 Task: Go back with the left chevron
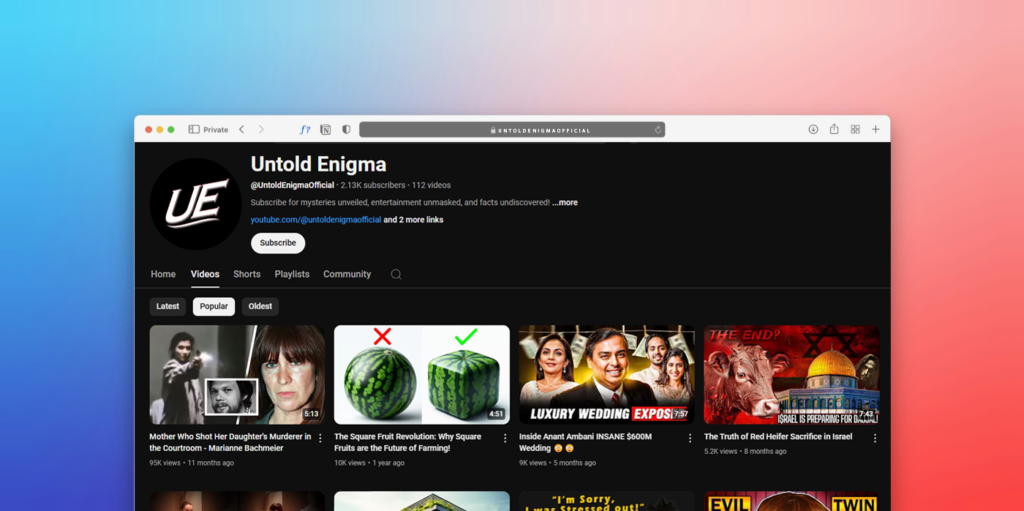coord(242,129)
